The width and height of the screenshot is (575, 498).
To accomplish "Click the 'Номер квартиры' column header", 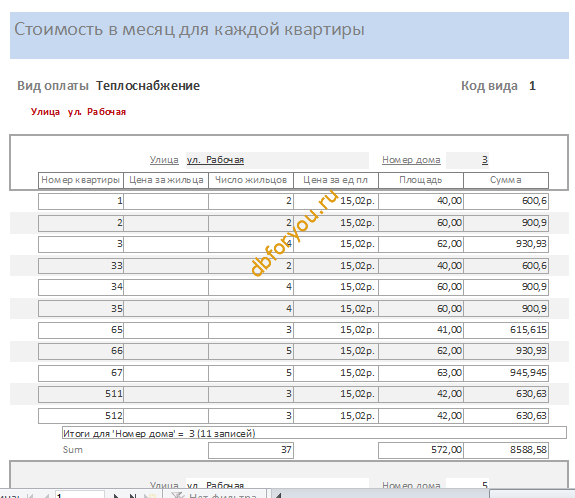I will click(81, 180).
